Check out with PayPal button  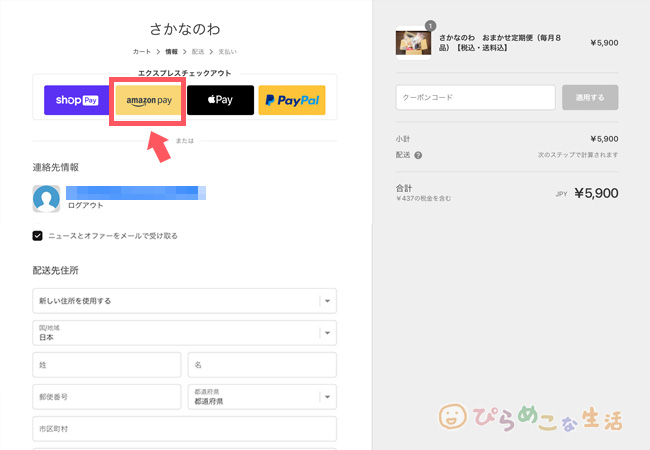pos(292,100)
